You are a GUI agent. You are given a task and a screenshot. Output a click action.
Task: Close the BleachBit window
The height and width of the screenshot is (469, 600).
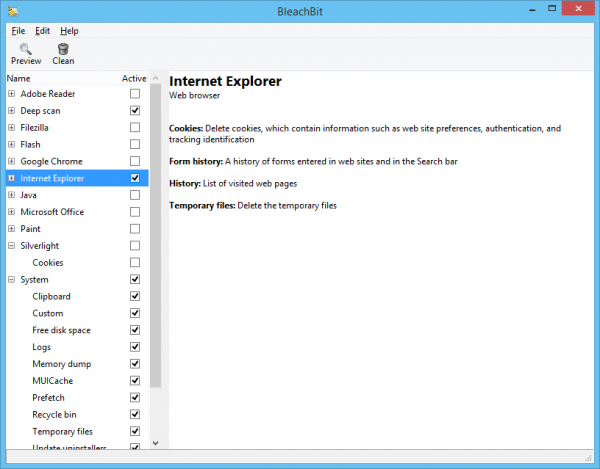coord(578,8)
